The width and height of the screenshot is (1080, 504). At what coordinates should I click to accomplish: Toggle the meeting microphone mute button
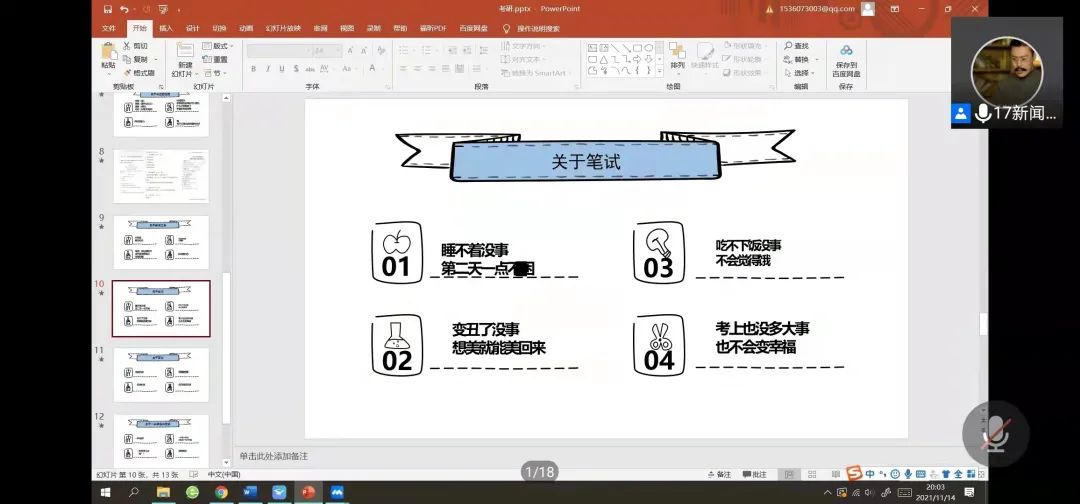tap(996, 434)
